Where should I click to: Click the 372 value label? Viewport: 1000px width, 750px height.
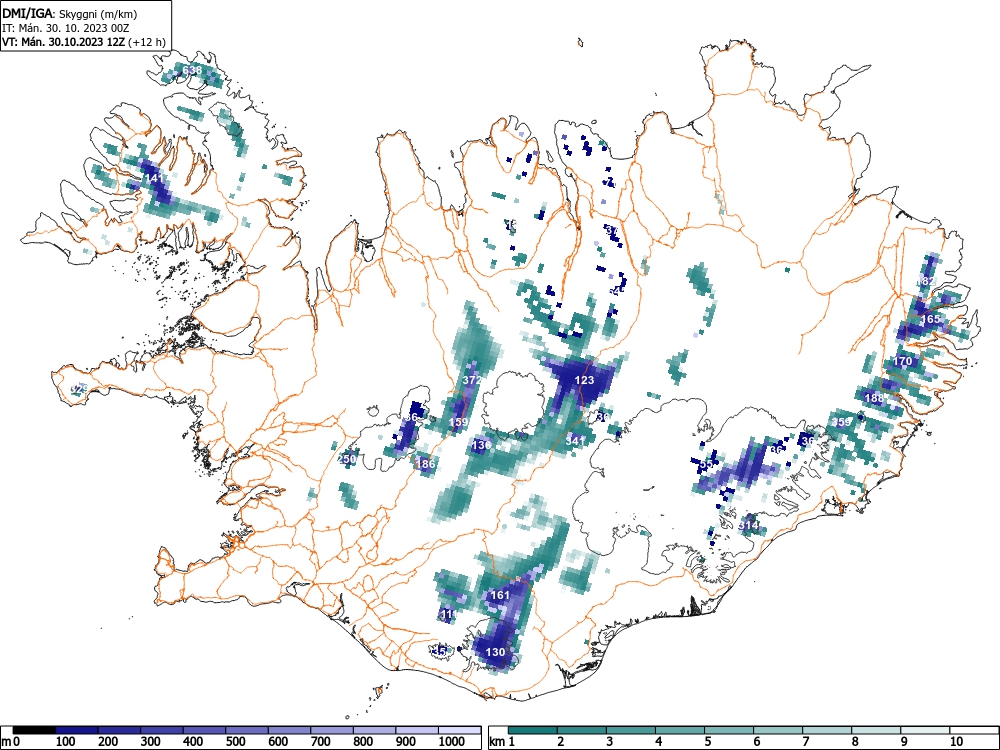[x=472, y=380]
